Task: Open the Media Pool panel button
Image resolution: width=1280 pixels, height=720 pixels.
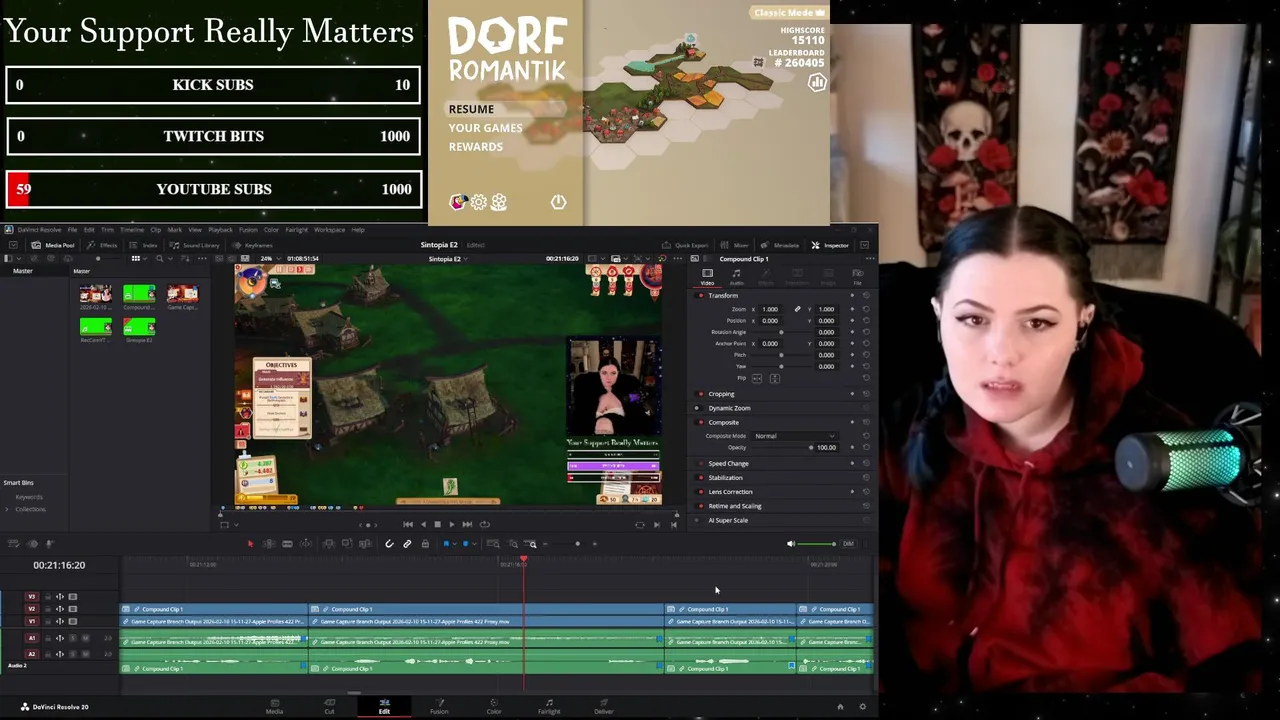Action: tap(53, 245)
